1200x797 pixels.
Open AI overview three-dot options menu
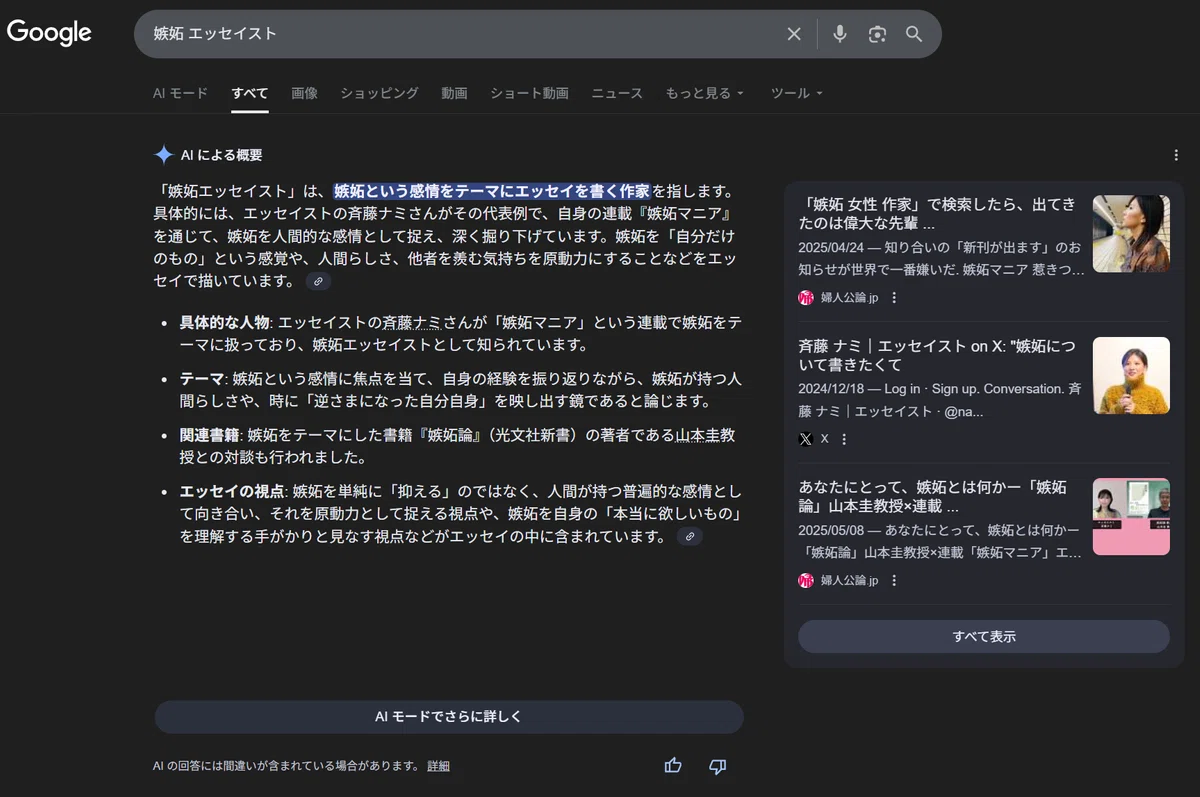coord(1176,155)
